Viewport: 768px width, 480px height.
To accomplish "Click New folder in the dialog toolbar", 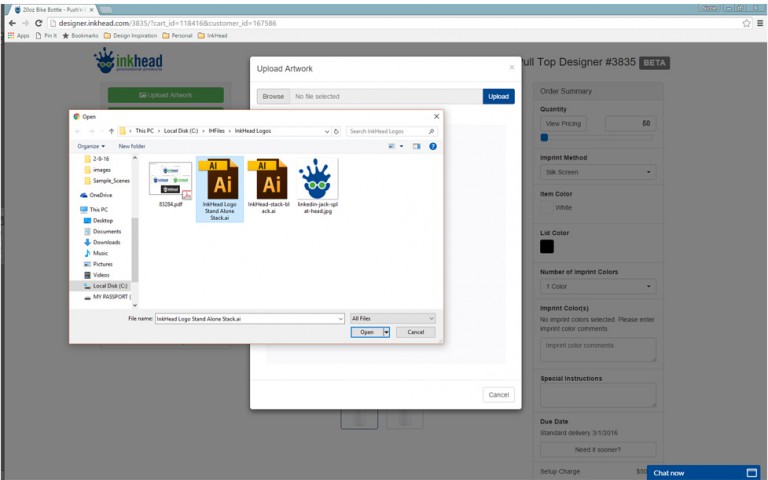I will (132, 146).
